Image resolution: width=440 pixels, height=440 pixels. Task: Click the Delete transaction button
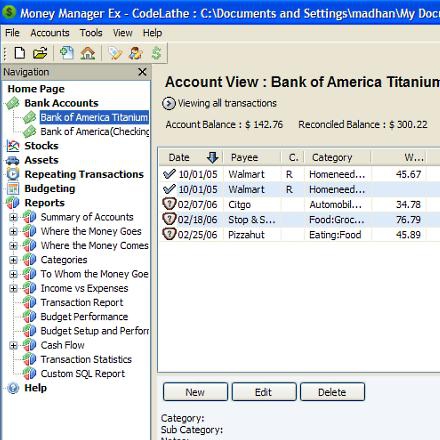(332, 392)
